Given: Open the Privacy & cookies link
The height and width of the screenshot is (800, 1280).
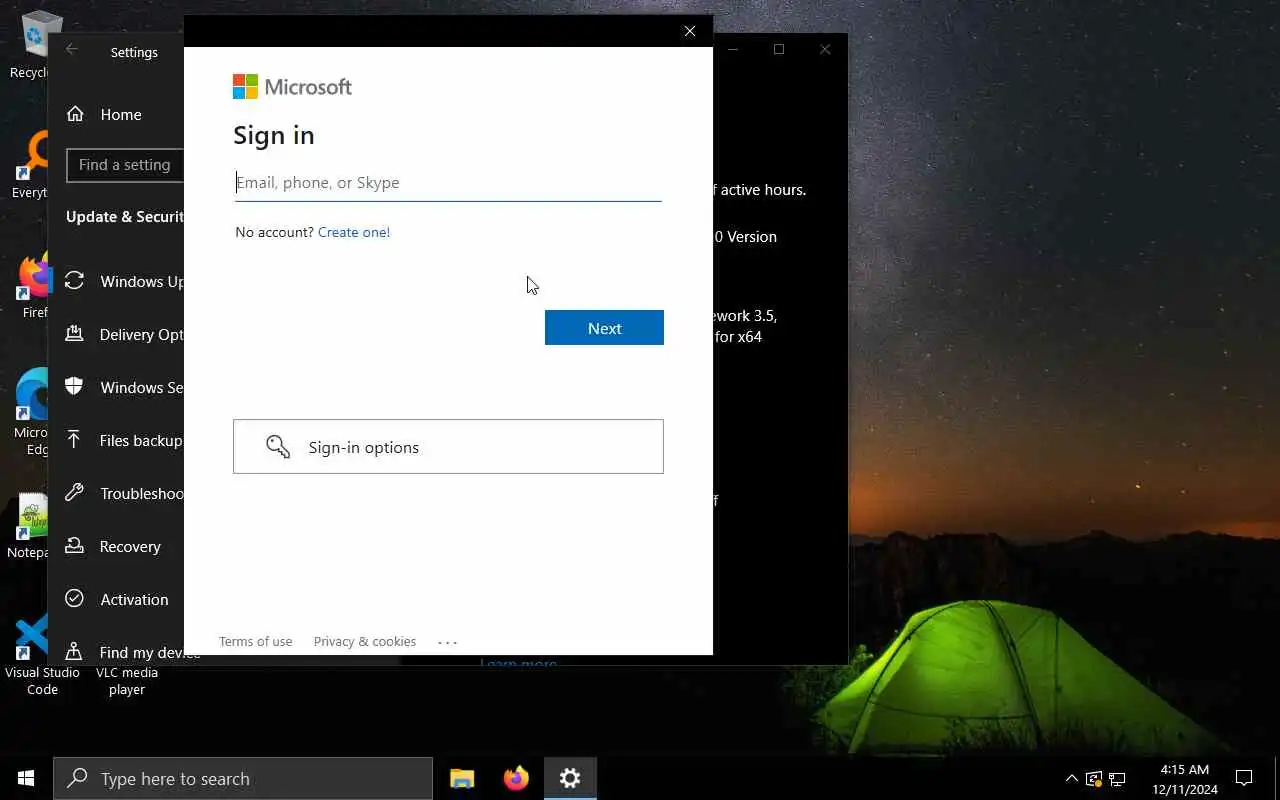Looking at the screenshot, I should [x=365, y=642].
